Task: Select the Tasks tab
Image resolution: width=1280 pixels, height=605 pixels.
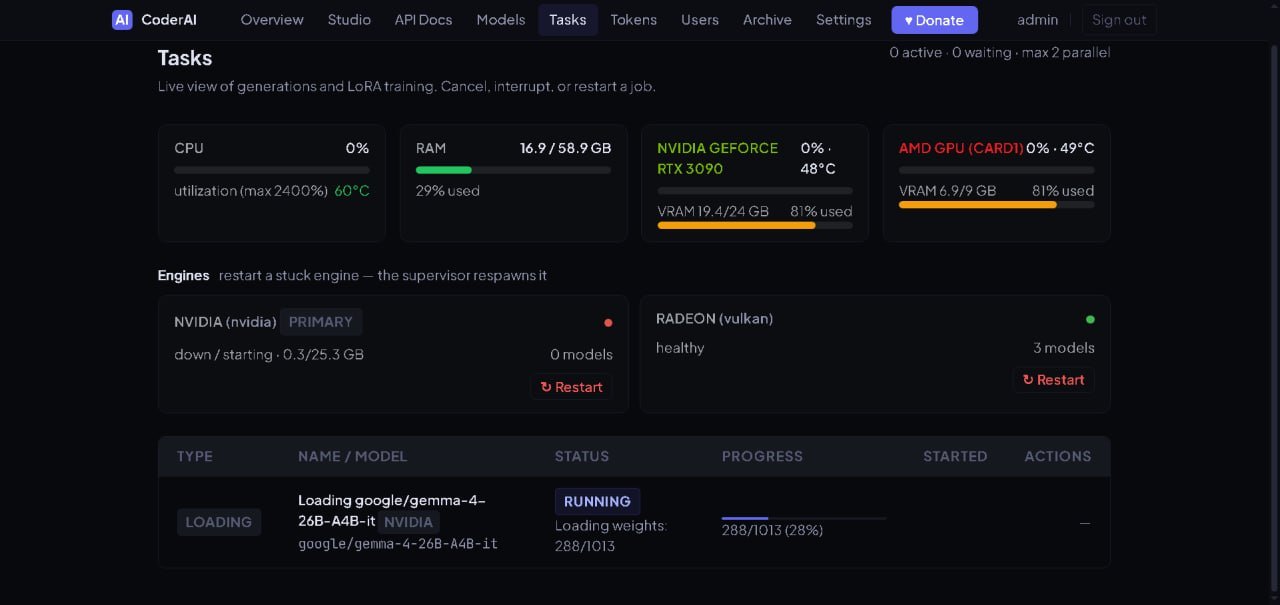Action: click(568, 20)
